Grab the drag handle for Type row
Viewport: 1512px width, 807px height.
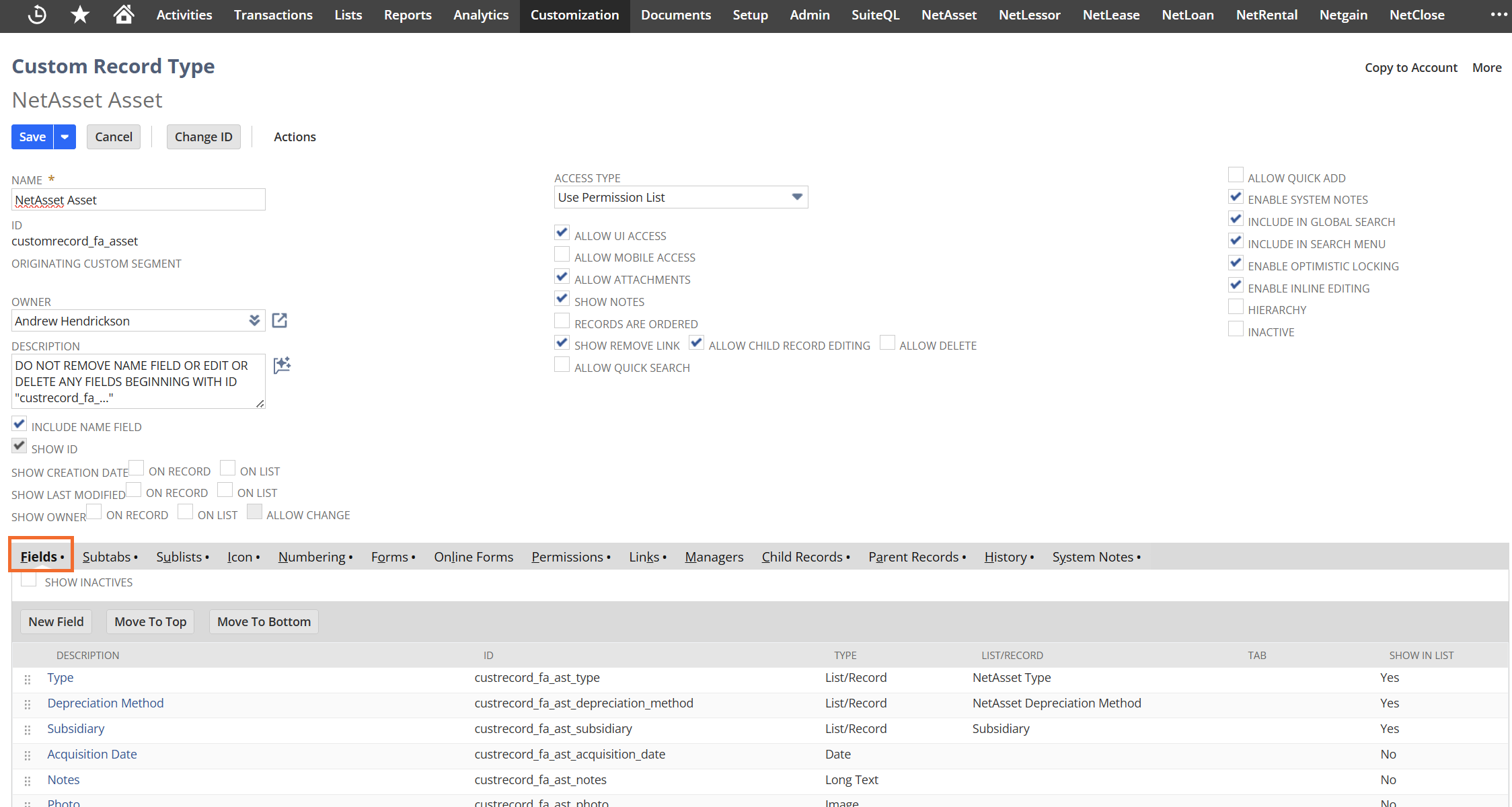[x=28, y=679]
